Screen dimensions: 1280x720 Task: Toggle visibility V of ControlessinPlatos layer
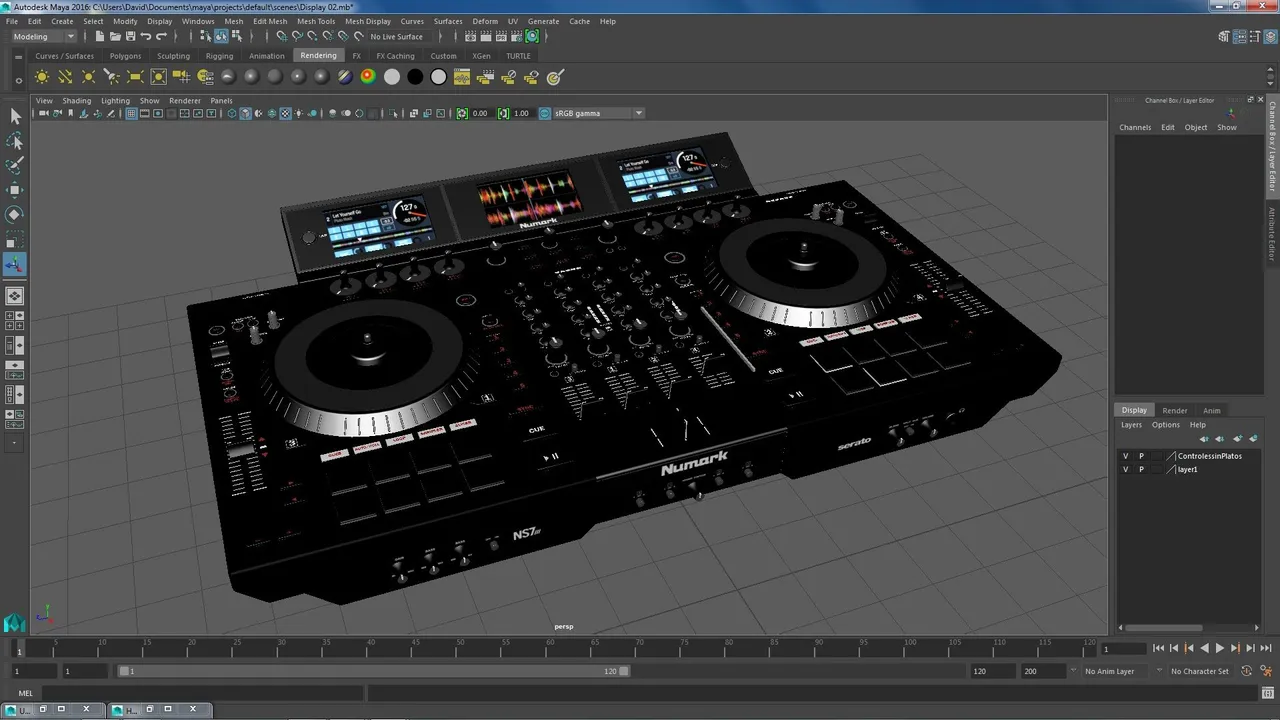click(1125, 456)
